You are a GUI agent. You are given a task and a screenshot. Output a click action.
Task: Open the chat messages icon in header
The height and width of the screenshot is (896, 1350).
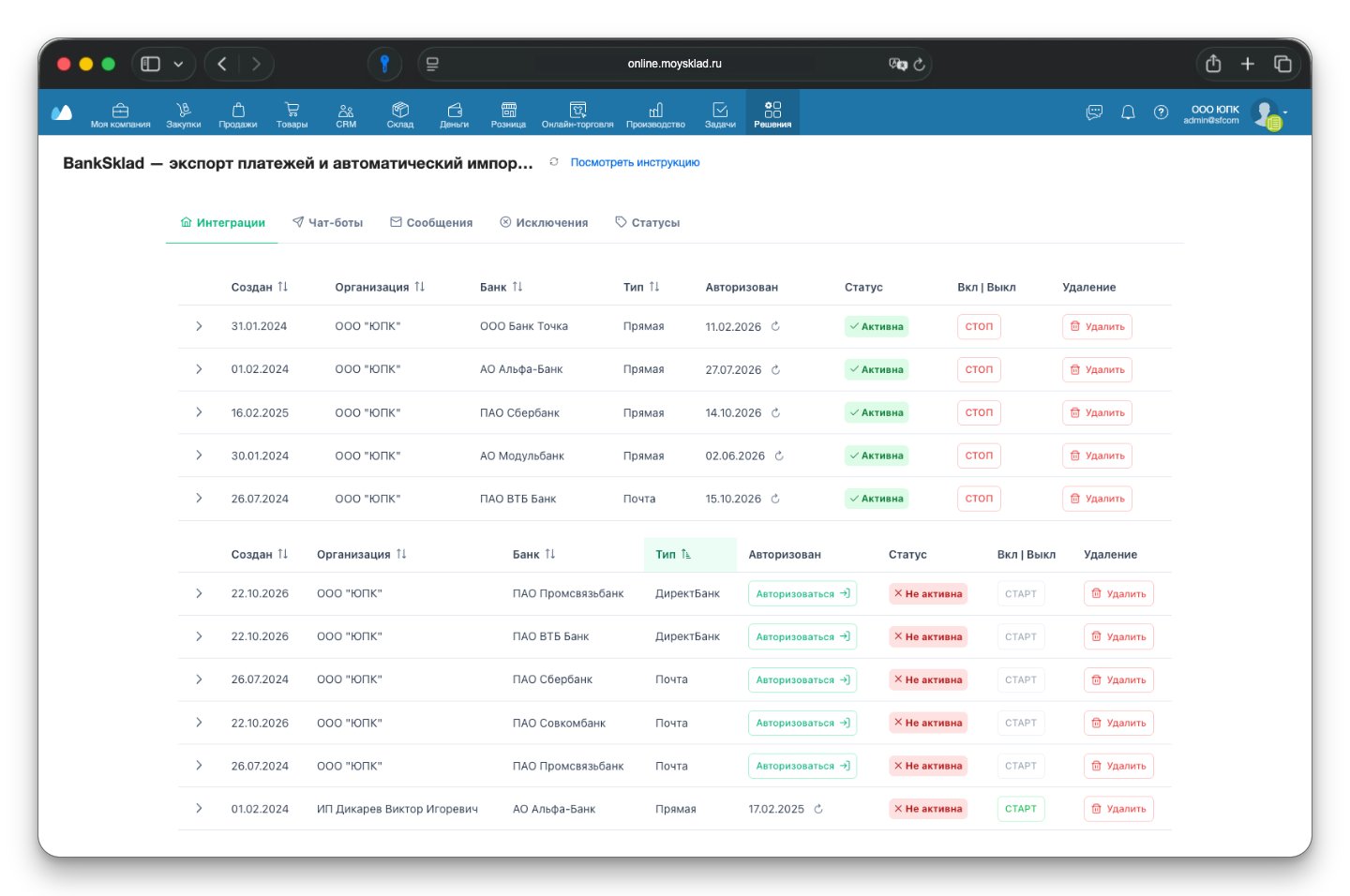1094,112
